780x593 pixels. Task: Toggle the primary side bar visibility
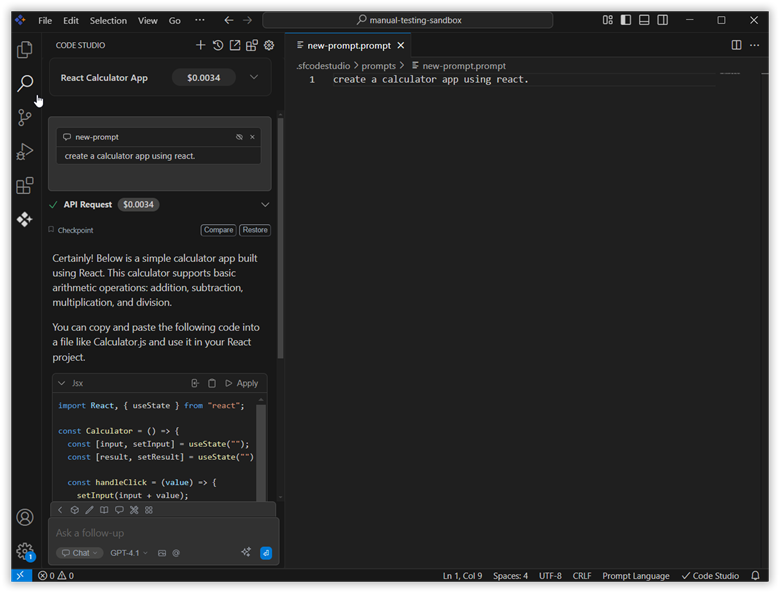click(x=625, y=20)
